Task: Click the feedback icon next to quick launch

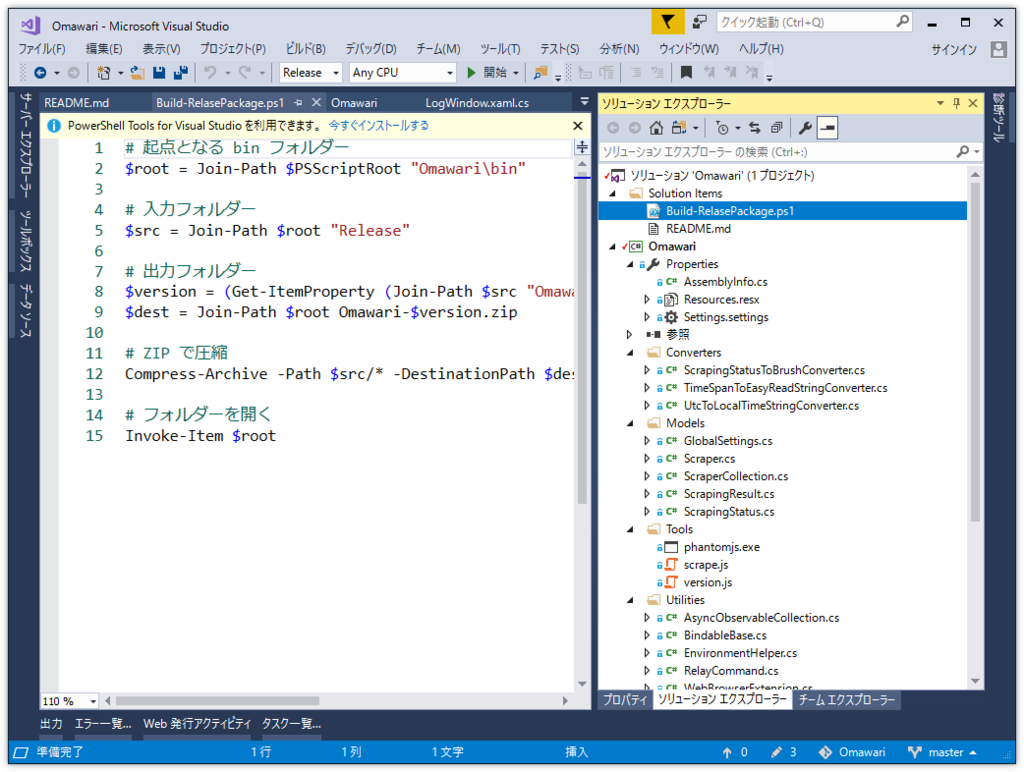Action: pos(699,22)
